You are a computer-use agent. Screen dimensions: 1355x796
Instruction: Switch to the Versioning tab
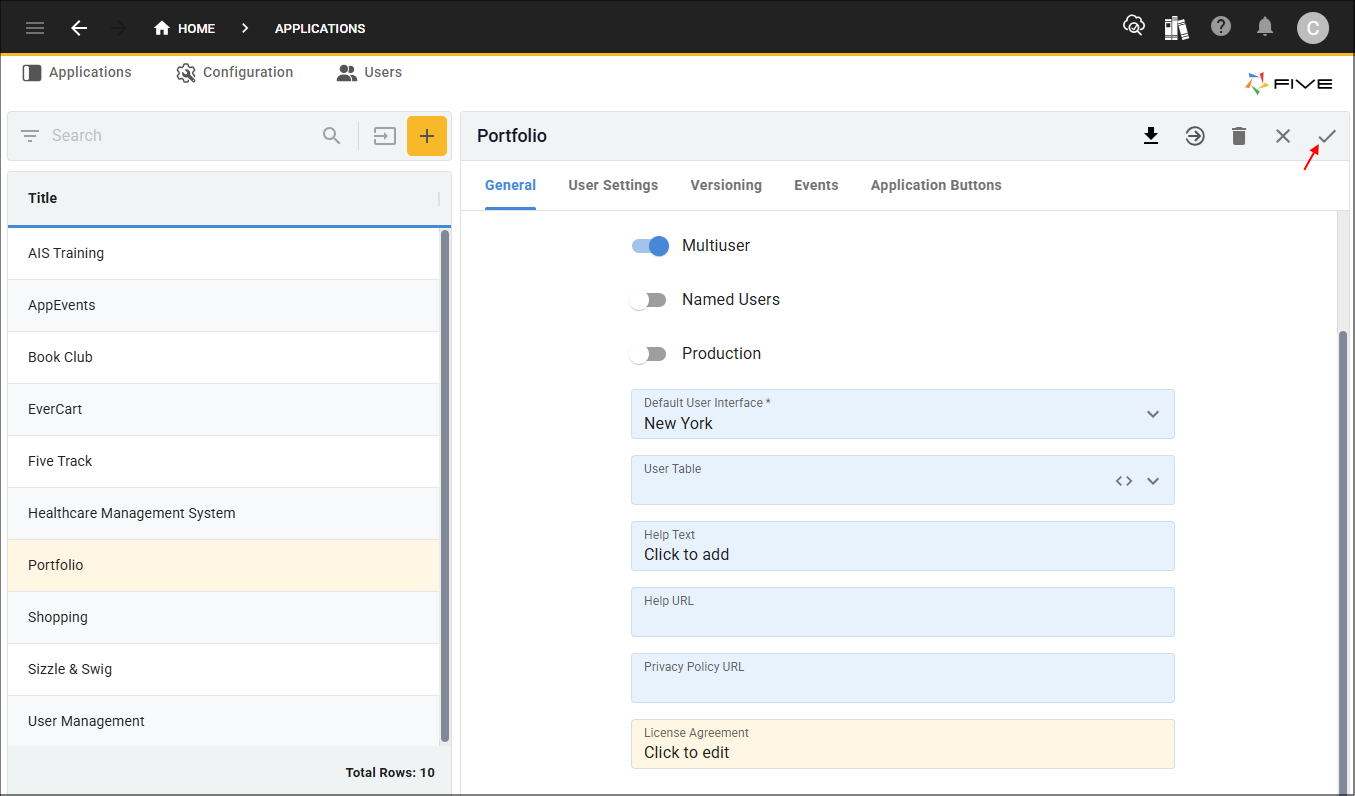pos(726,185)
